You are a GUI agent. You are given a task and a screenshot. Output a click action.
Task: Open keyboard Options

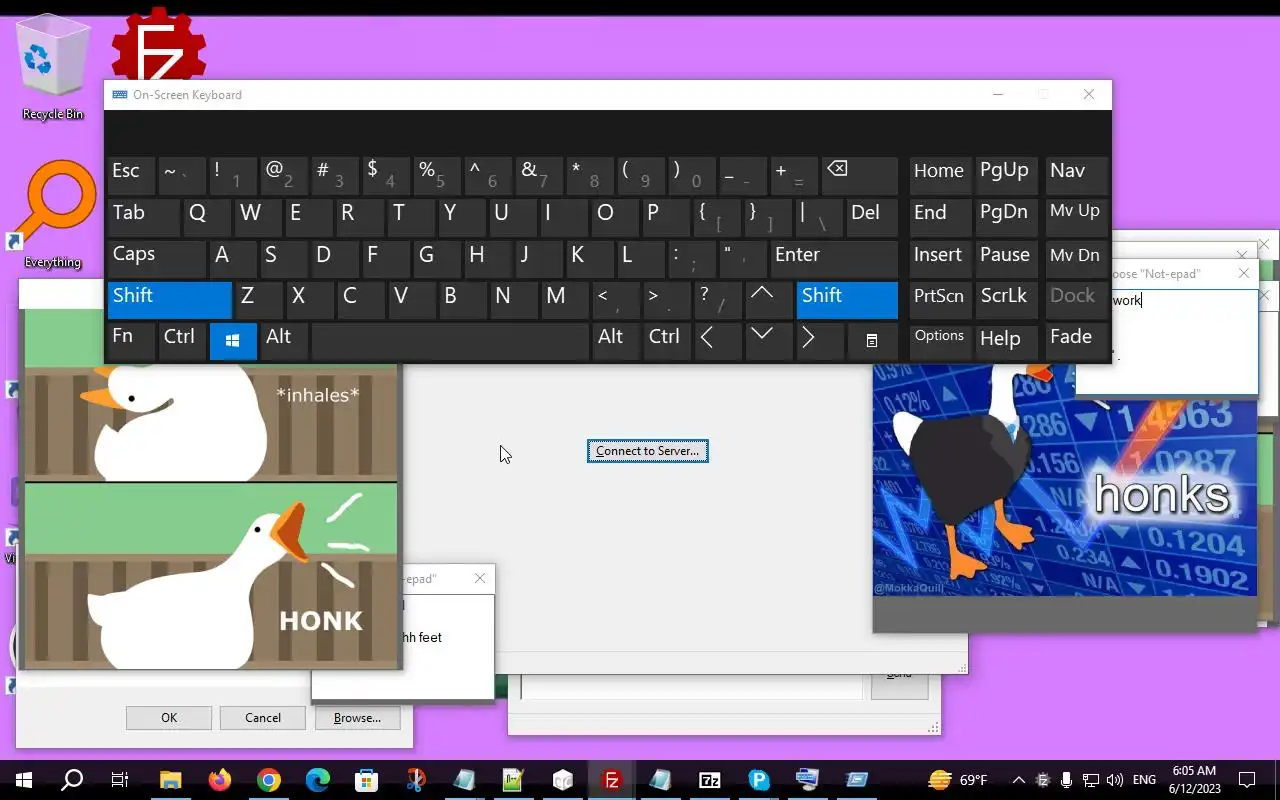(939, 339)
